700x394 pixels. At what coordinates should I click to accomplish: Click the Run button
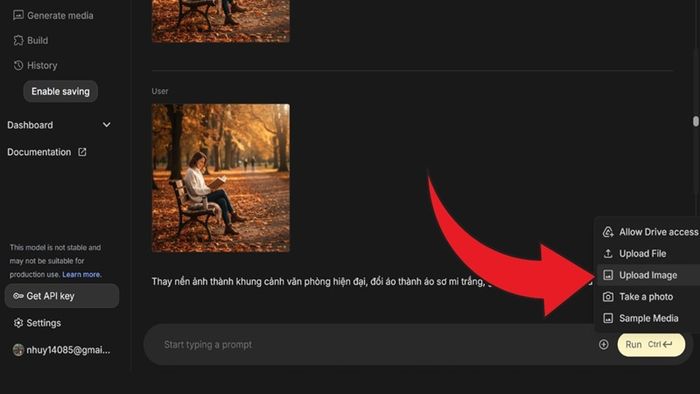click(x=651, y=344)
